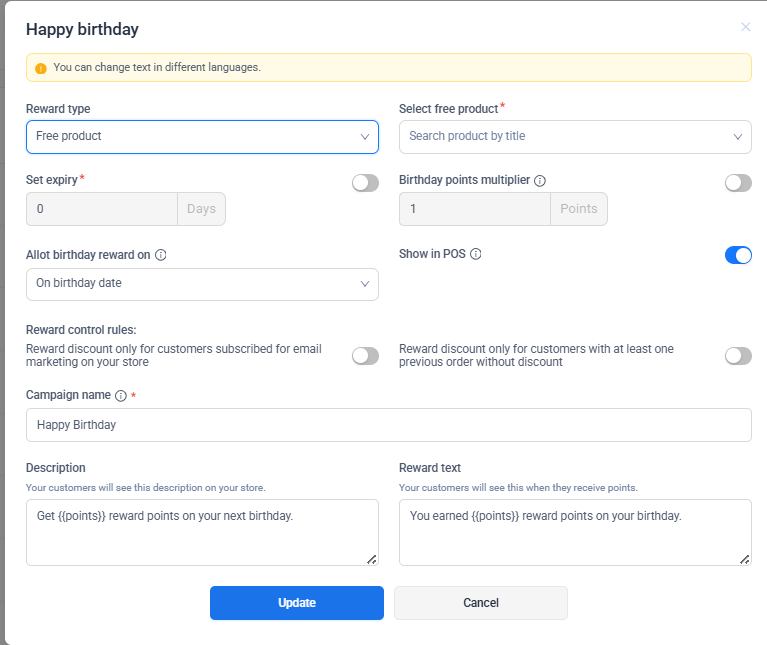Click the Cancel button
The image size is (767, 645).
click(x=481, y=603)
